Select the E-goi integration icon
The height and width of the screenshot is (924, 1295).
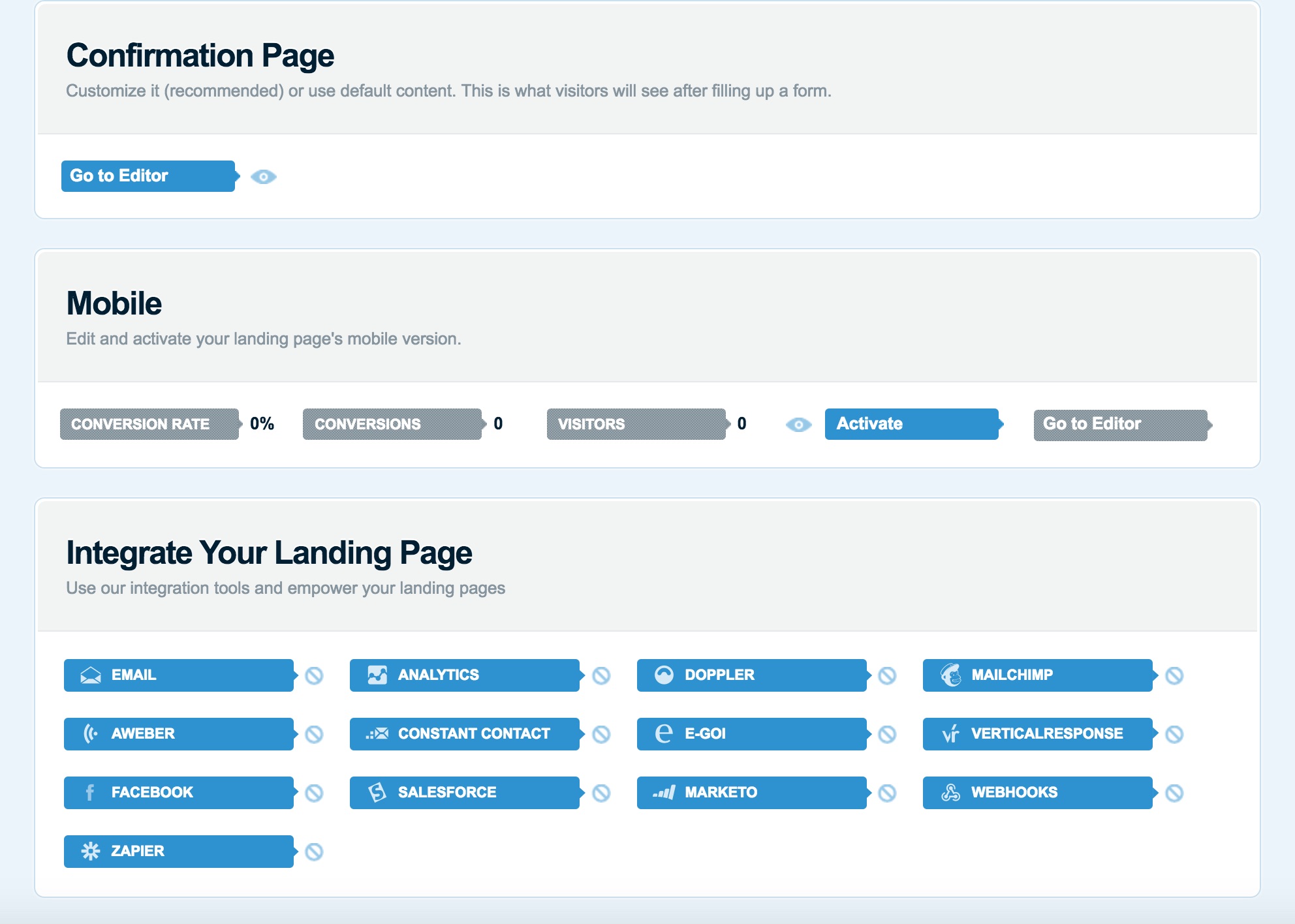[664, 734]
